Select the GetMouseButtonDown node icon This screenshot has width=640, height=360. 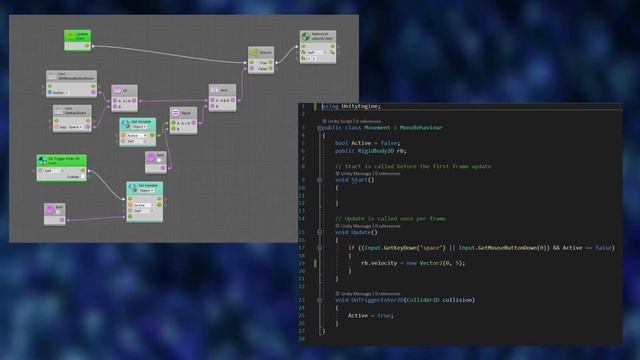[x=52, y=76]
